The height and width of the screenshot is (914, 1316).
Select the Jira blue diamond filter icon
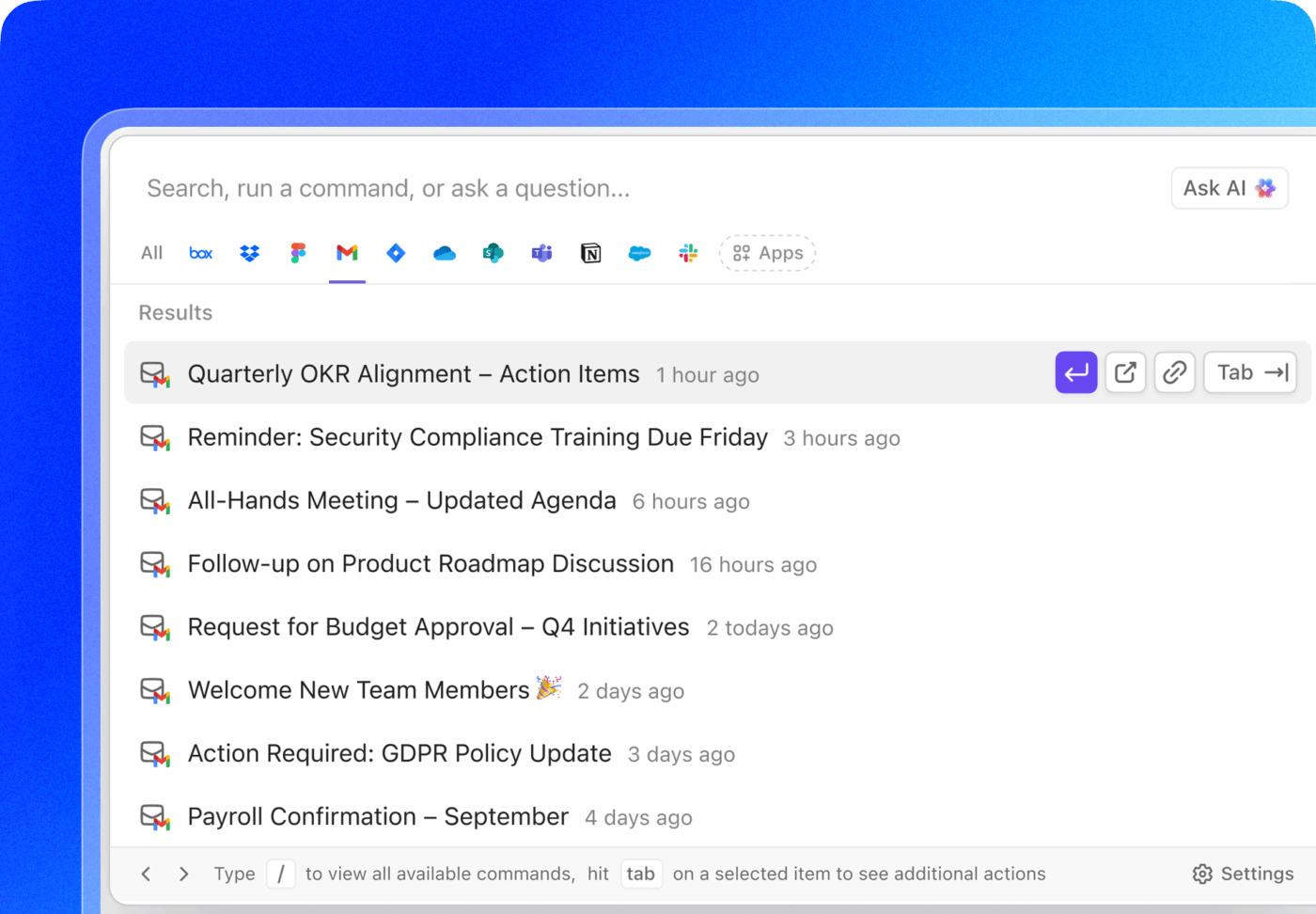[396, 253]
